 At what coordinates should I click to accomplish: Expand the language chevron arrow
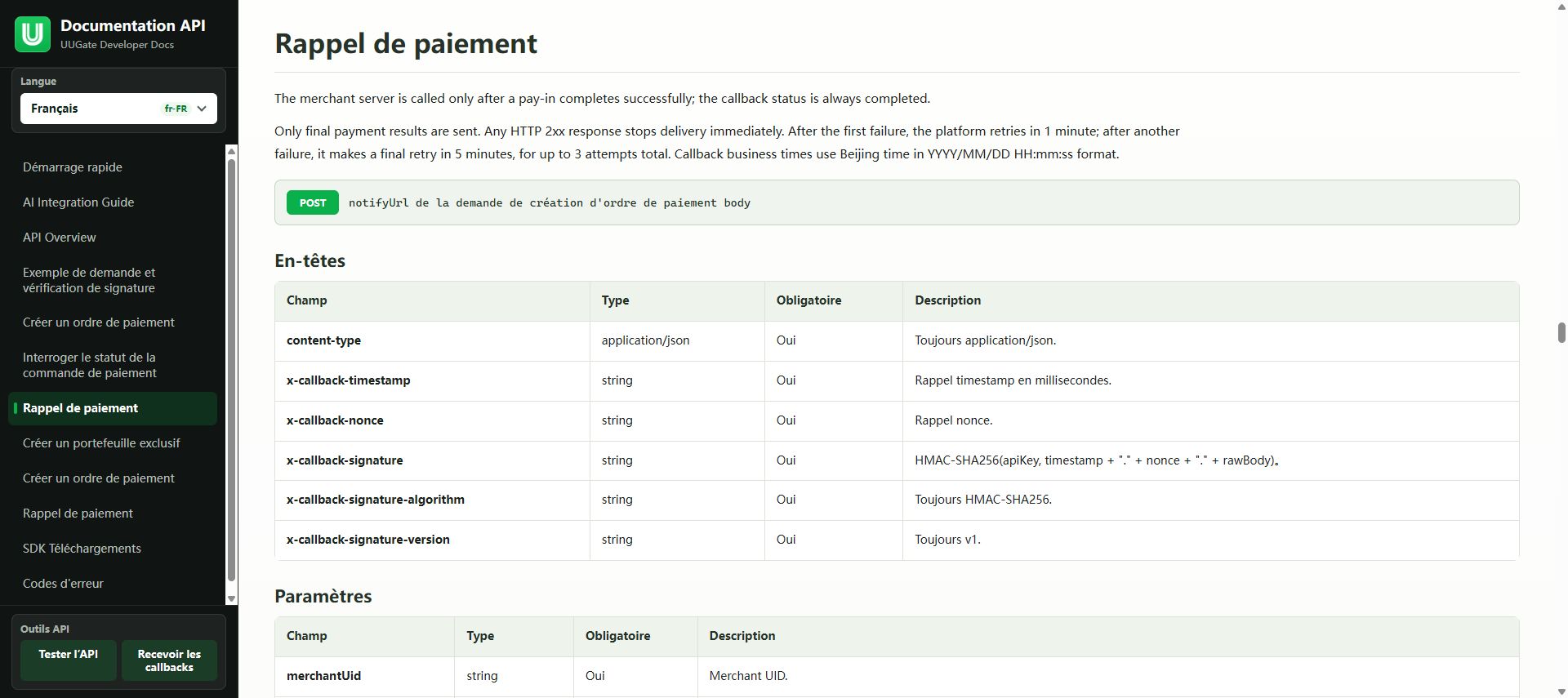click(x=202, y=109)
